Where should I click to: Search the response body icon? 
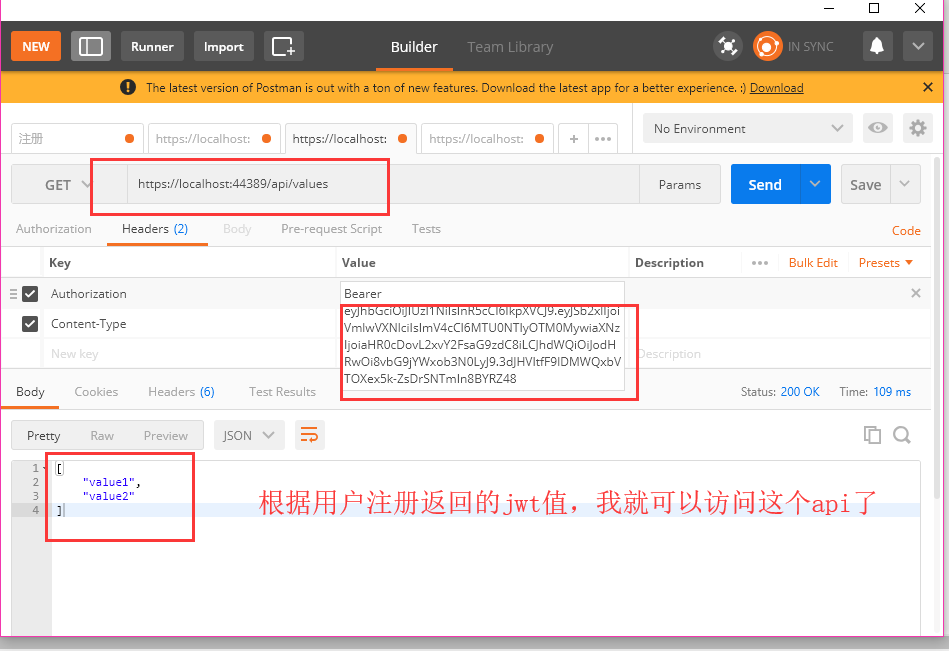(x=902, y=435)
